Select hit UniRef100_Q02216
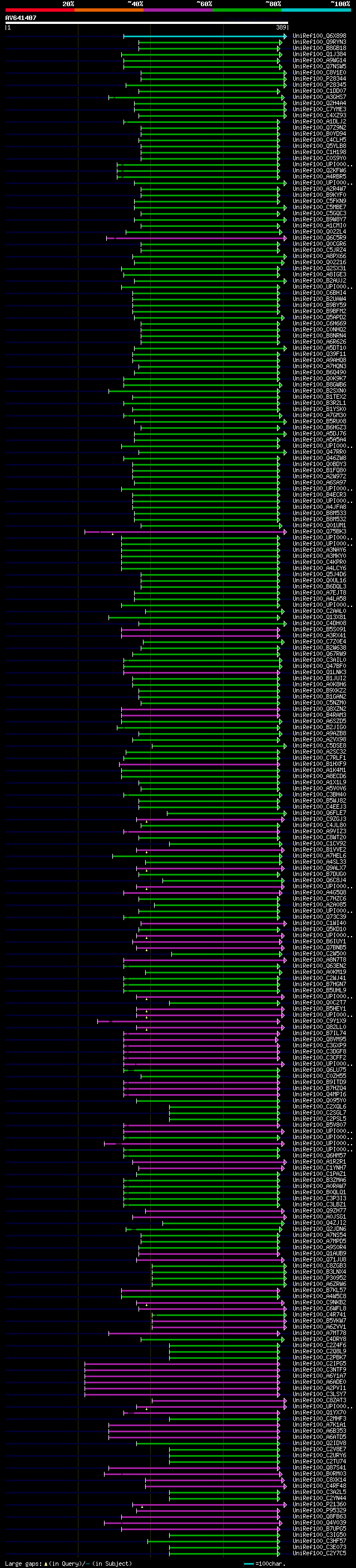 pos(319,263)
